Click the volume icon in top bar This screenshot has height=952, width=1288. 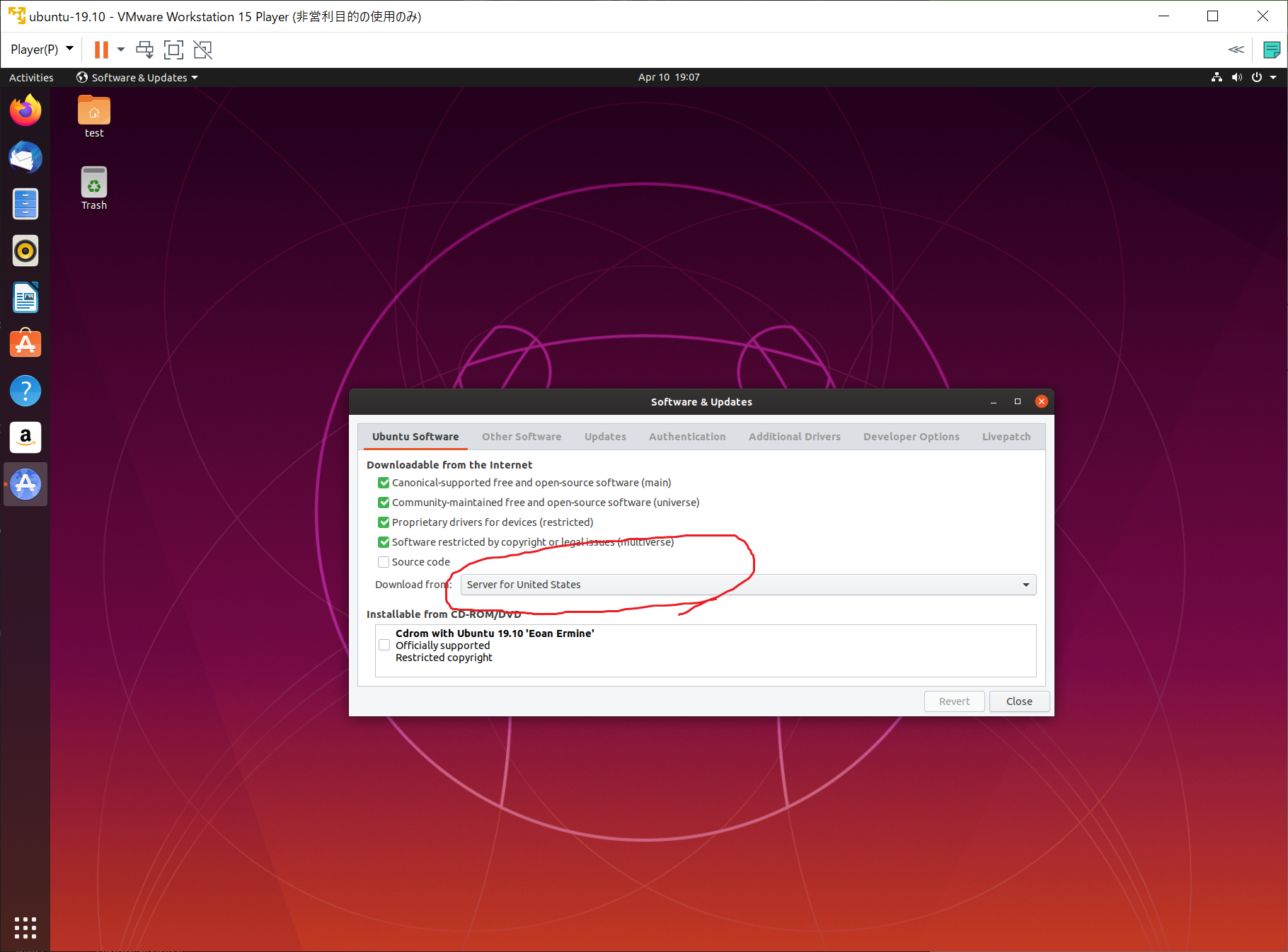pos(1236,77)
